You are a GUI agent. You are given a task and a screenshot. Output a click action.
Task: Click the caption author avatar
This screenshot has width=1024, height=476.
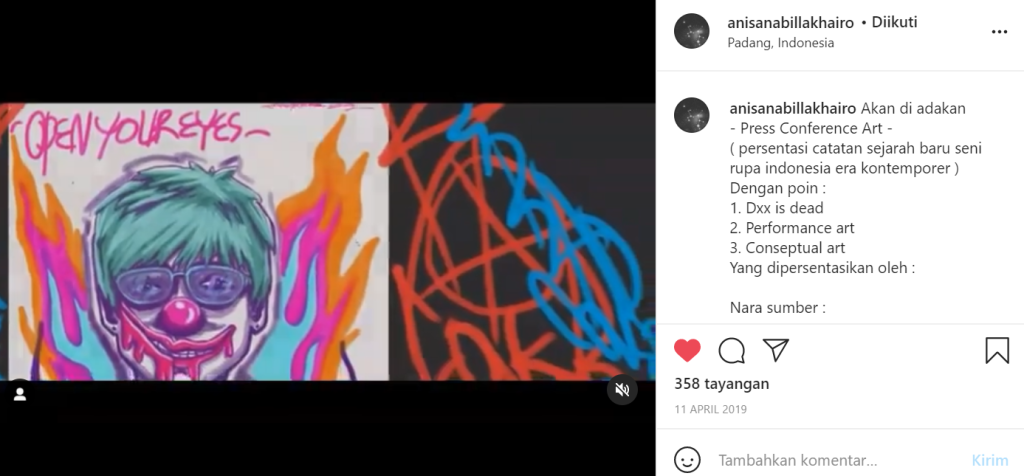click(x=692, y=115)
